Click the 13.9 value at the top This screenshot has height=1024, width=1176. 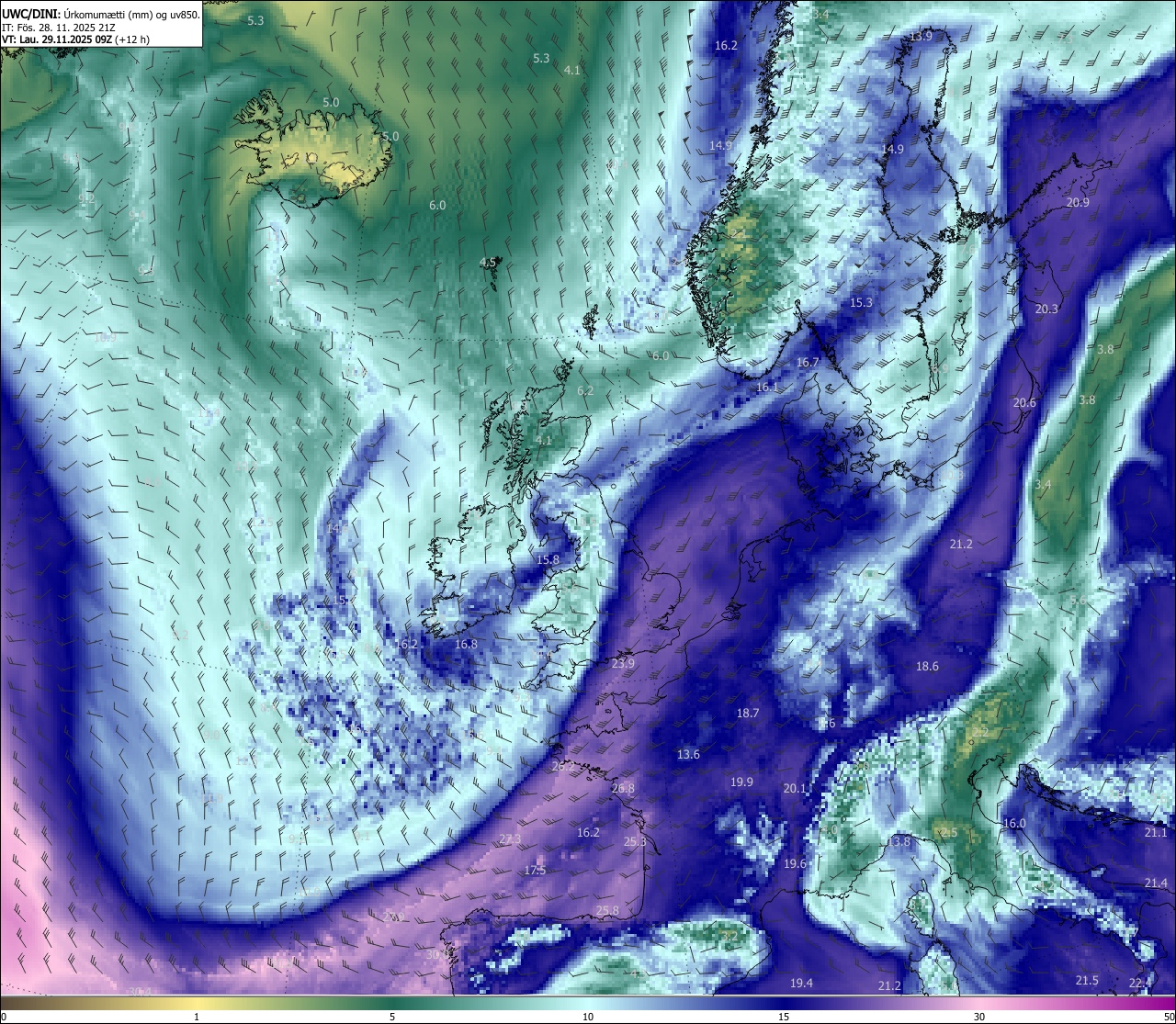click(921, 36)
